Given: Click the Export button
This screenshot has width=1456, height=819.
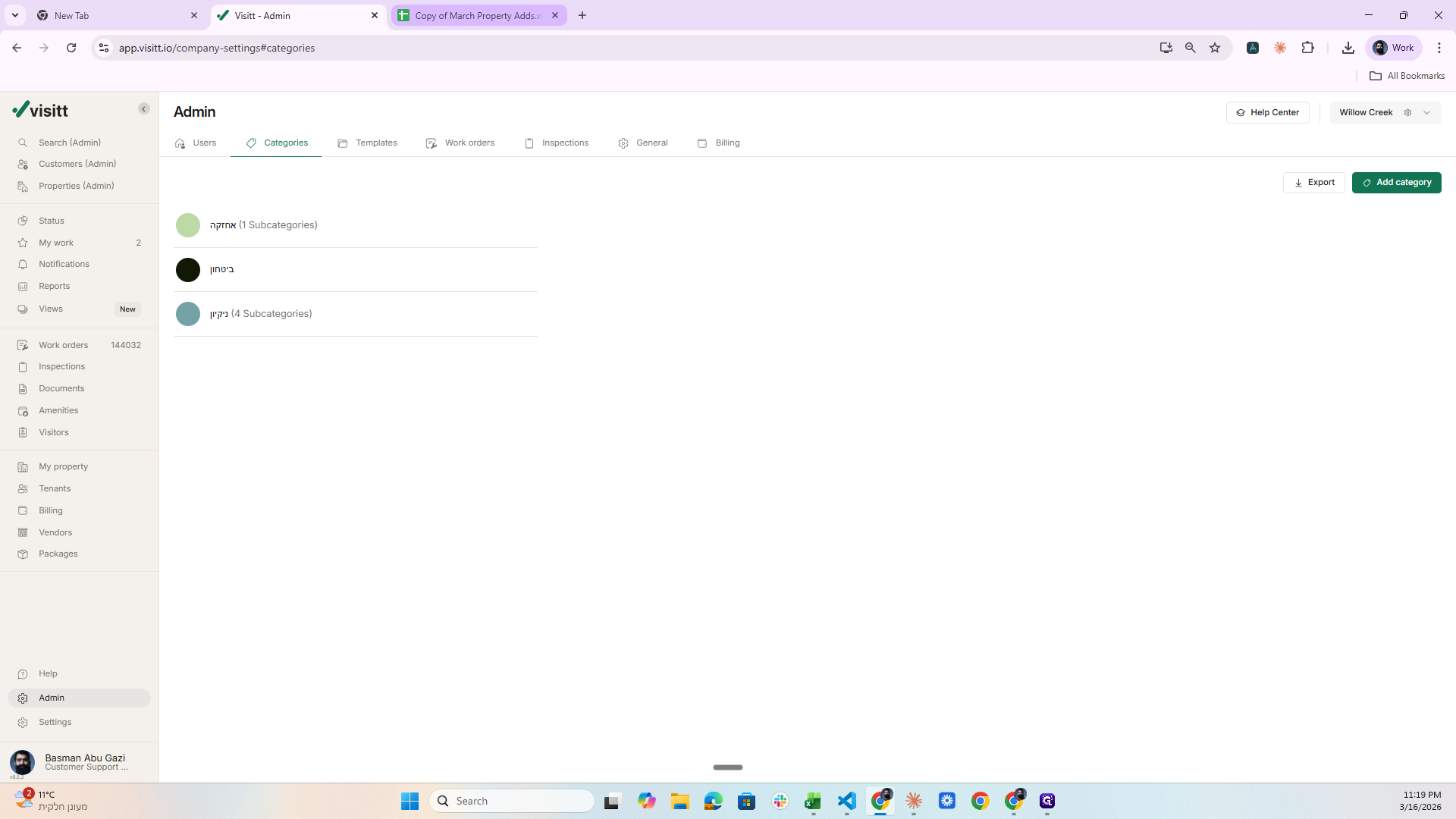Looking at the screenshot, I should pos(1314,183).
